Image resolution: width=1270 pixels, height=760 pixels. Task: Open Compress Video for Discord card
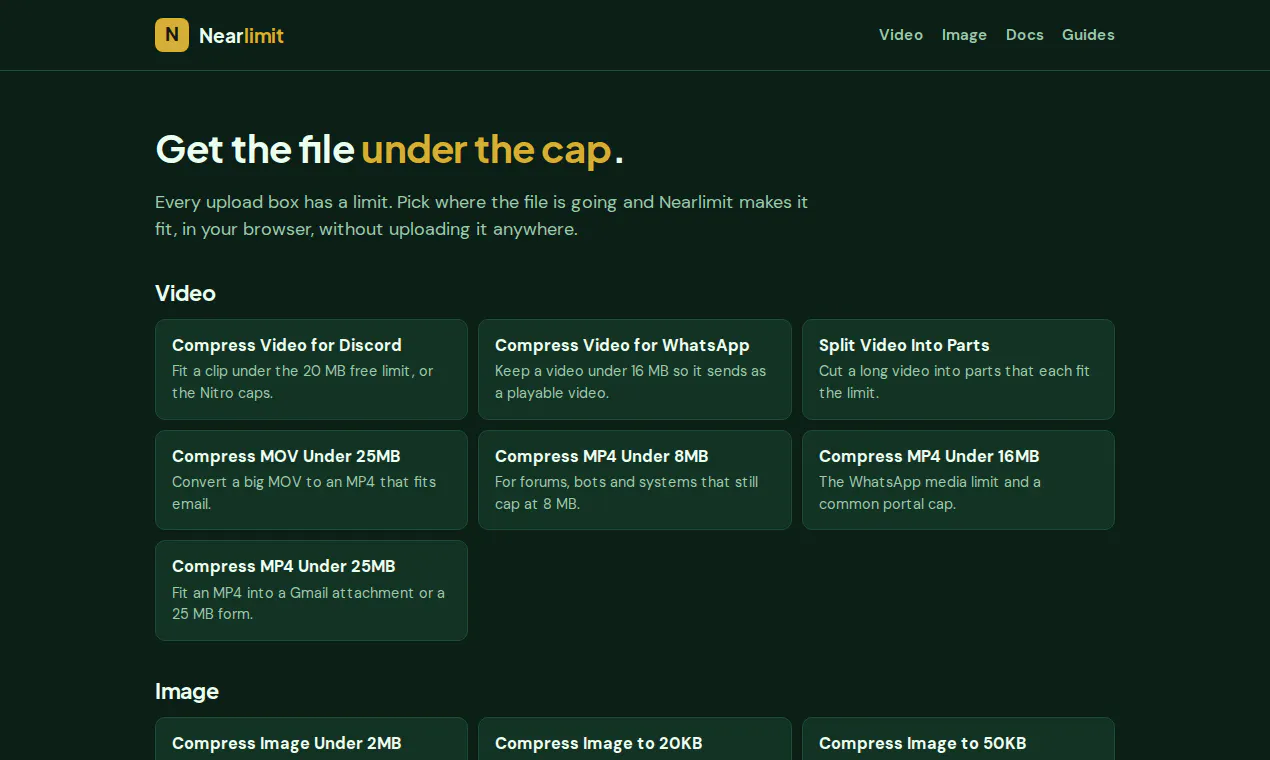311,369
